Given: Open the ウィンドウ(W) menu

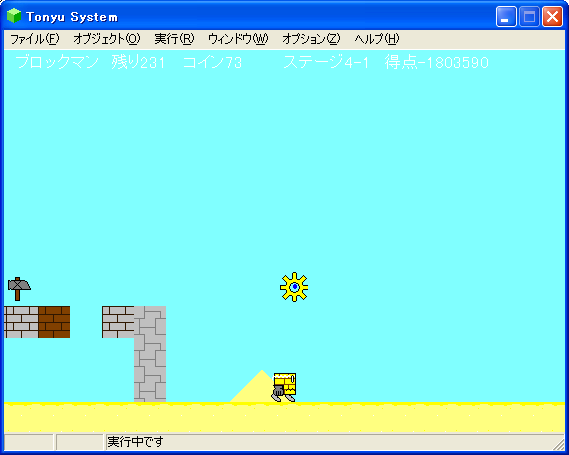Looking at the screenshot, I should click(x=238, y=39).
